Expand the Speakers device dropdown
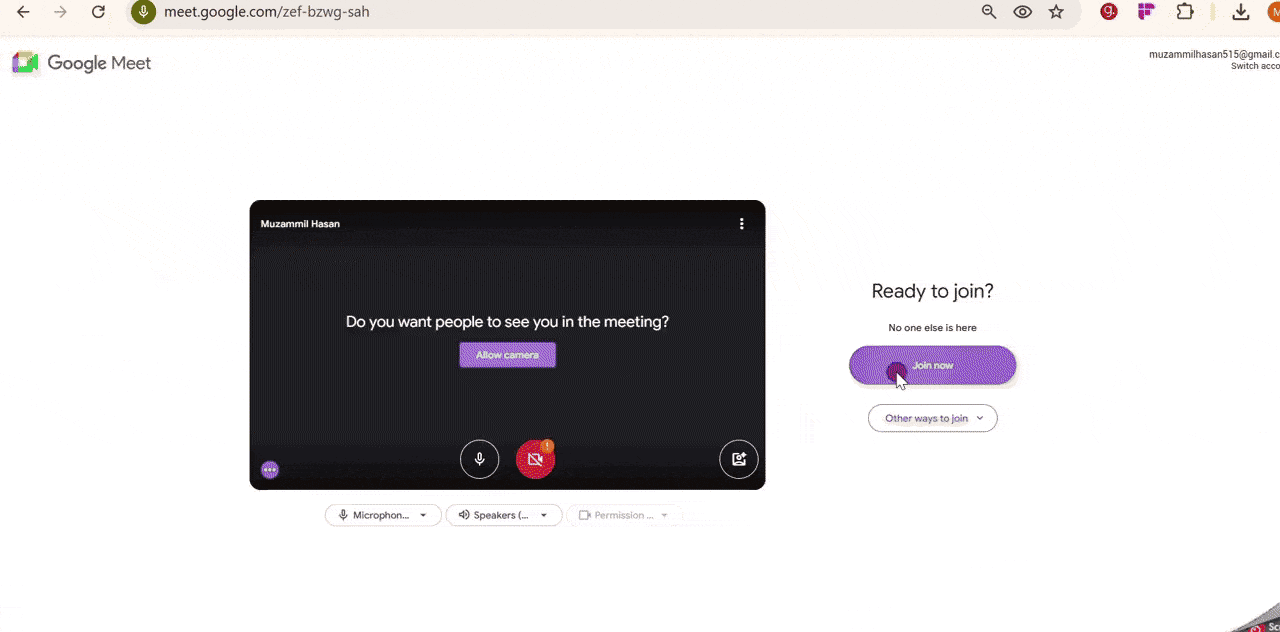This screenshot has width=1280, height=632. (503, 515)
